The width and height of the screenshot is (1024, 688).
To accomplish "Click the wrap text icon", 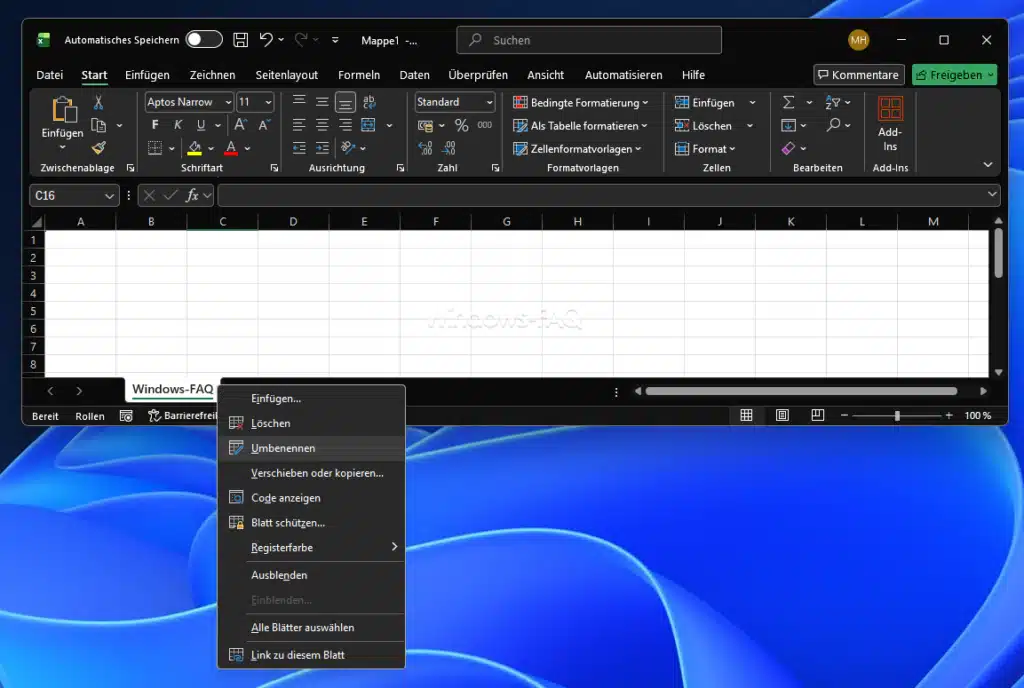I will pyautogui.click(x=369, y=102).
